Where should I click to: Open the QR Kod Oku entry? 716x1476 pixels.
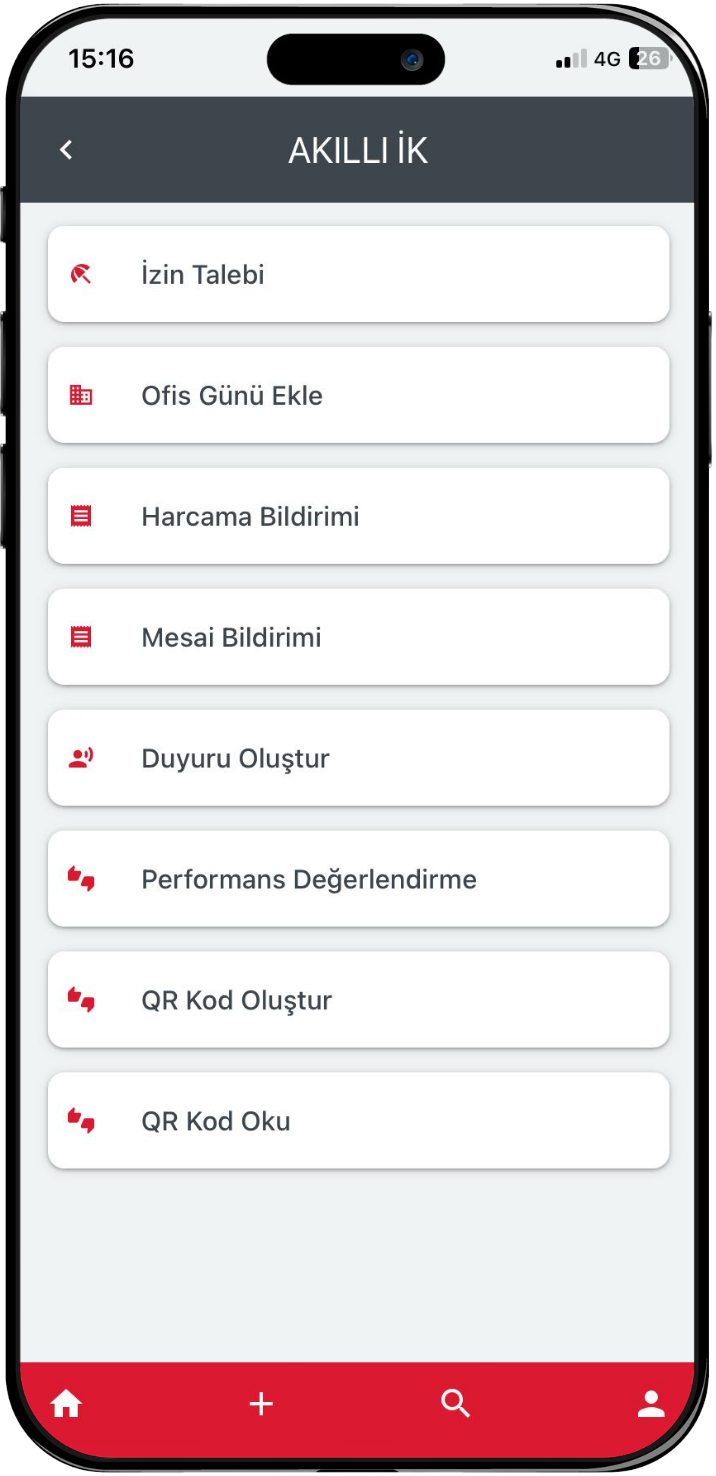[358, 1121]
